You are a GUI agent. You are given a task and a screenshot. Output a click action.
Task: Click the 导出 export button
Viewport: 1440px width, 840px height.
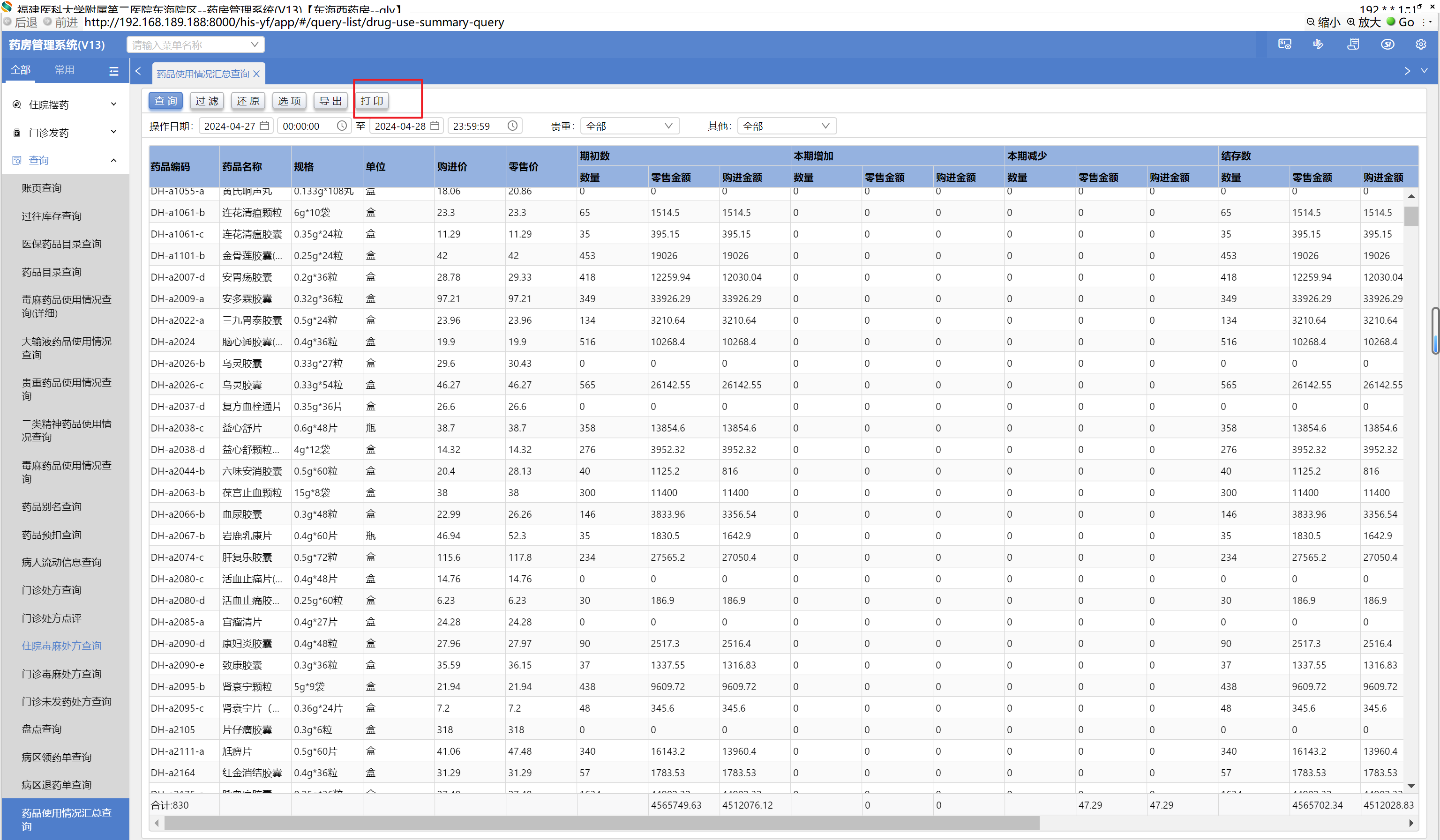[x=330, y=101]
